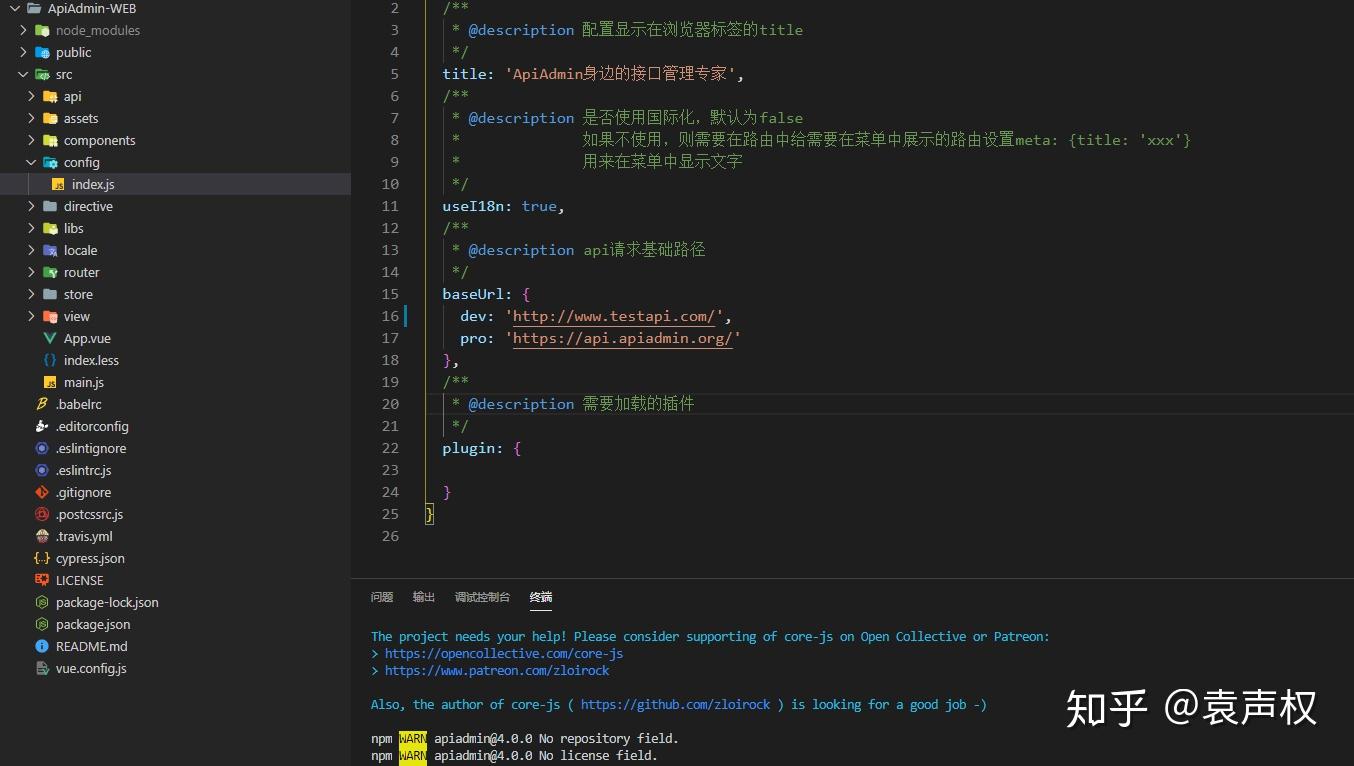Click the .travis.yml Travis CI file
1354x766 pixels.
coord(85,536)
